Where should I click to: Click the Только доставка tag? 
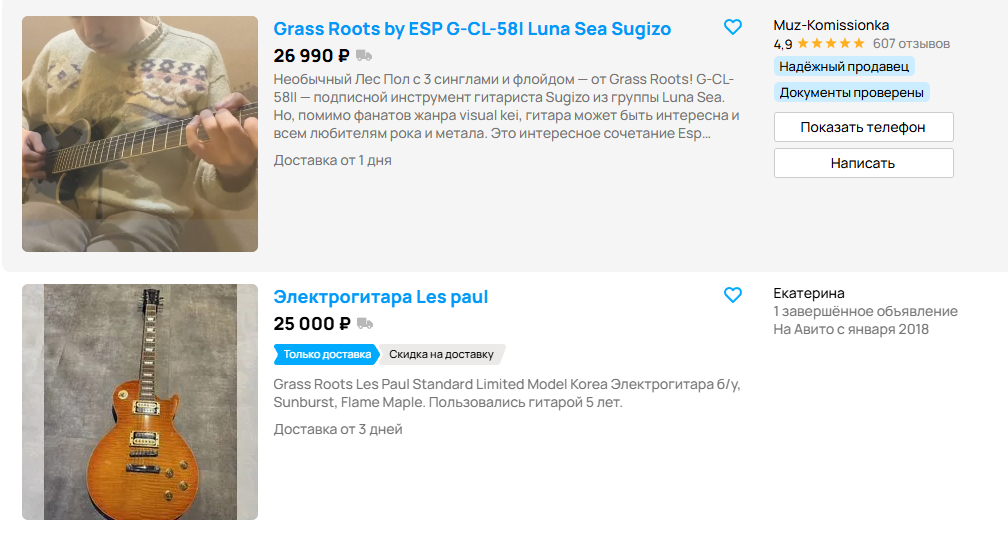(327, 354)
